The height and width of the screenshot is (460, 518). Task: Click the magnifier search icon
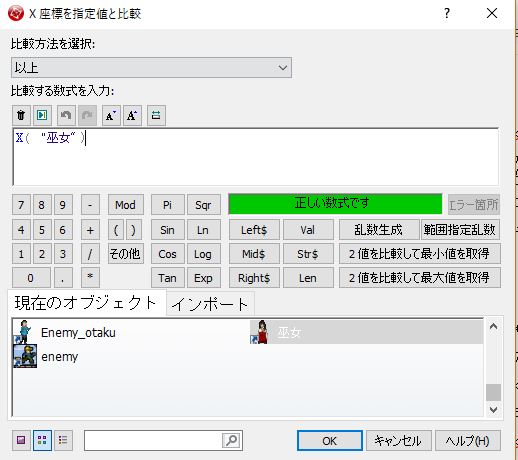coord(231,440)
